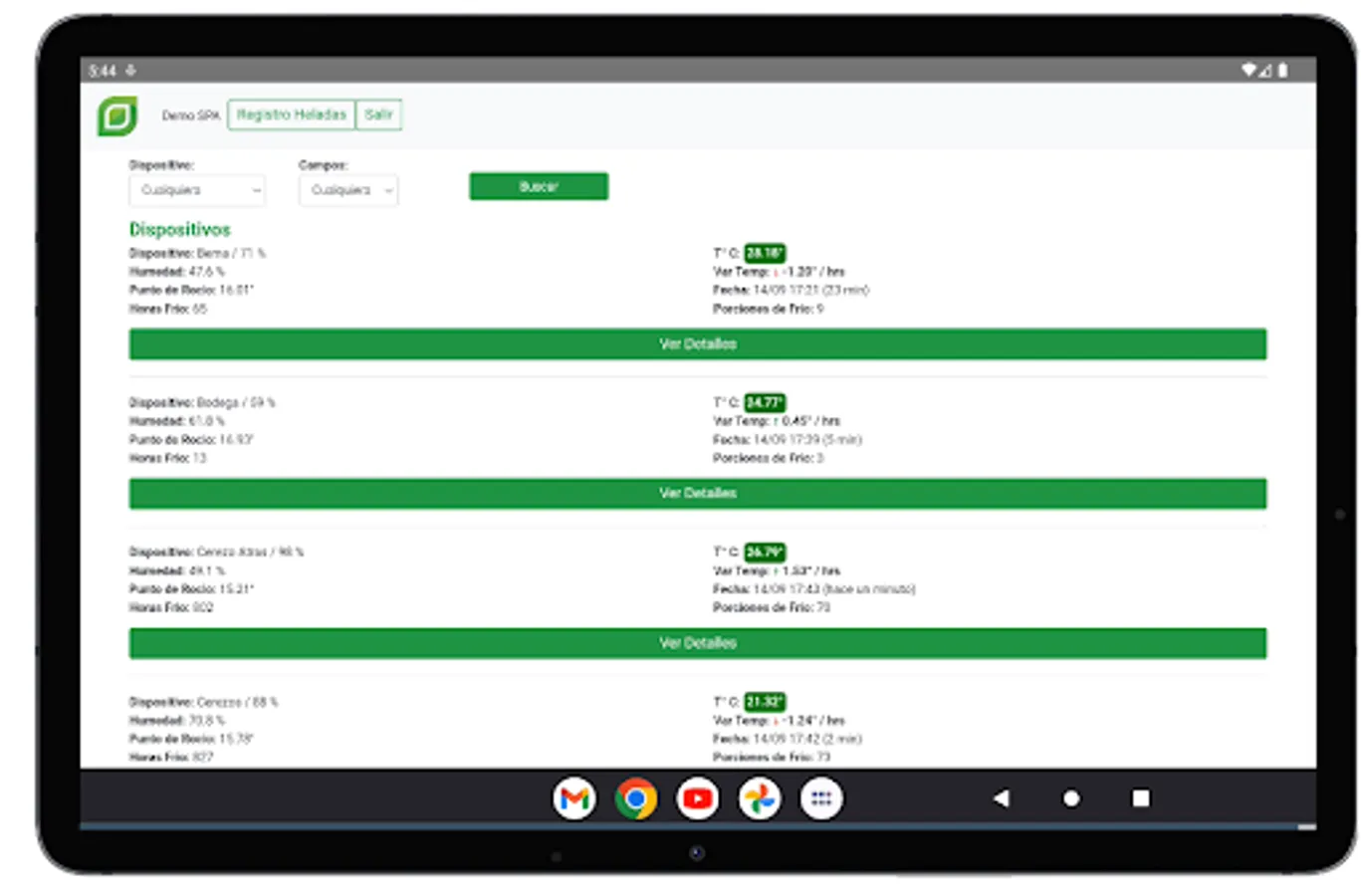Open the Dispositivo dropdown
The width and height of the screenshot is (1361, 896).
(x=196, y=190)
